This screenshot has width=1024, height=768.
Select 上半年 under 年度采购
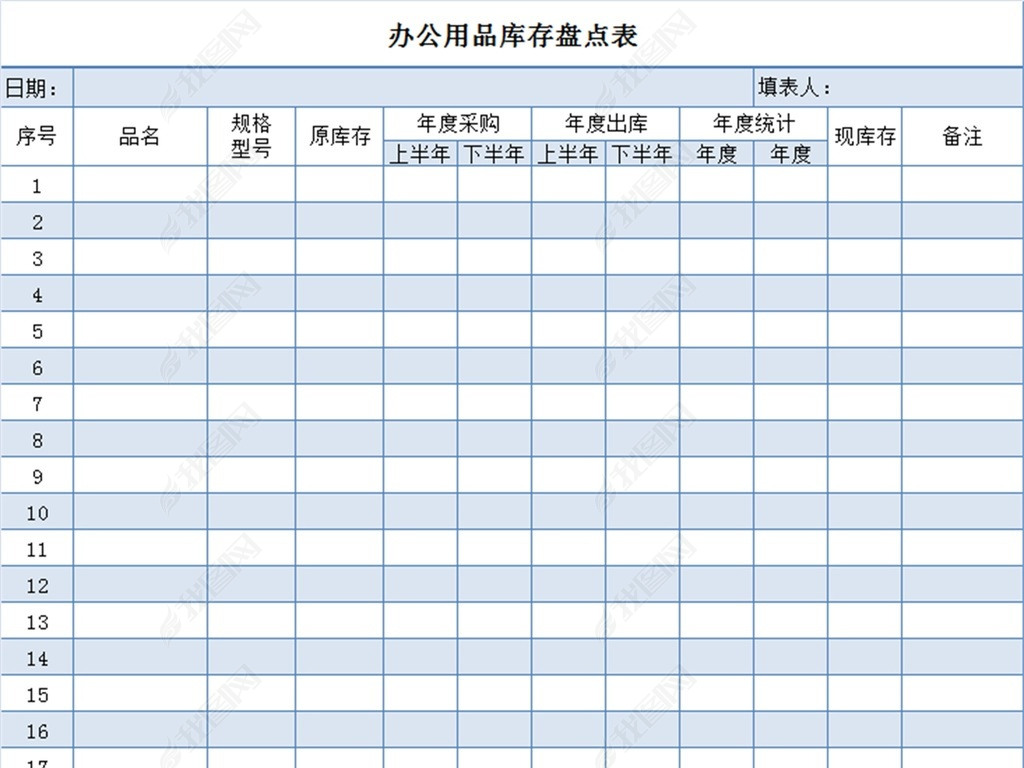(420, 154)
